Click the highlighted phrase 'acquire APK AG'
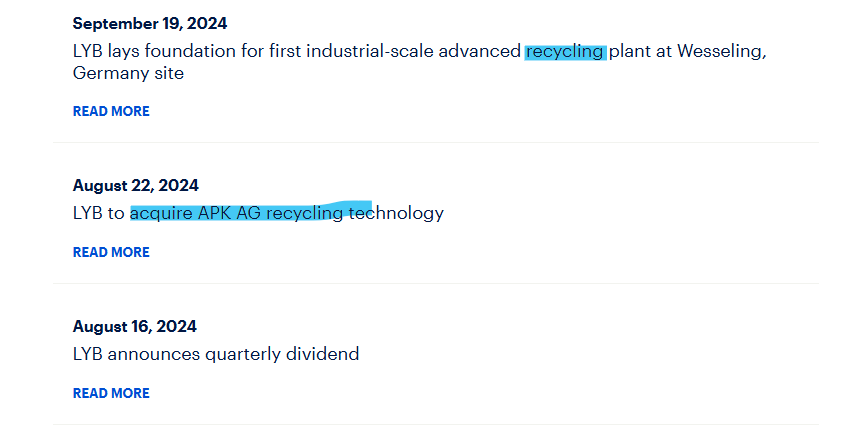Screen dimensions: 856x437 tap(195, 213)
